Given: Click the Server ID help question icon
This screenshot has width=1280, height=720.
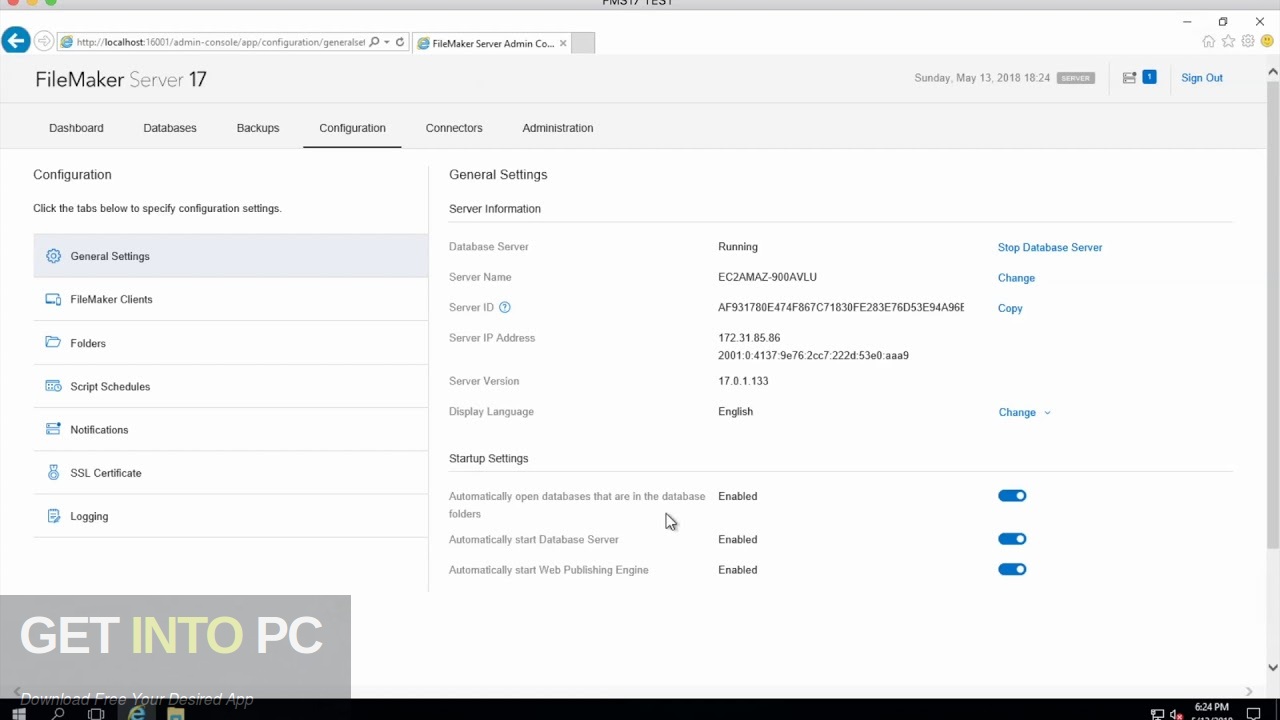Looking at the screenshot, I should pyautogui.click(x=505, y=307).
